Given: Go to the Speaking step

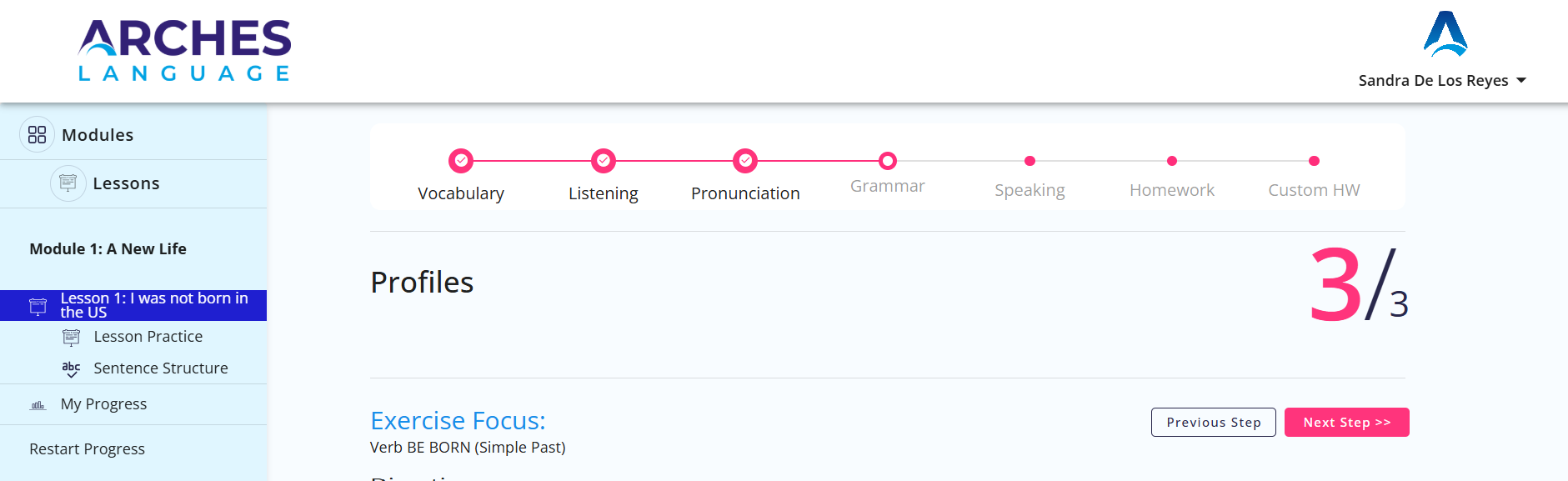Looking at the screenshot, I should [1029, 190].
